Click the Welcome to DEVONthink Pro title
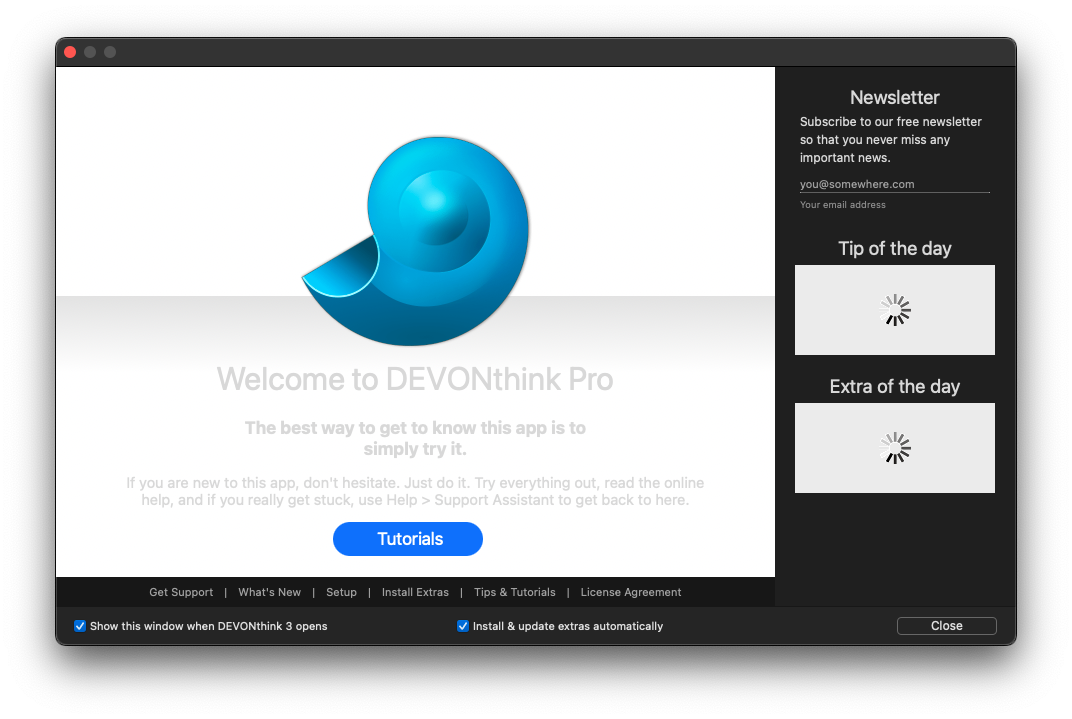Image resolution: width=1072 pixels, height=719 pixels. click(x=415, y=380)
